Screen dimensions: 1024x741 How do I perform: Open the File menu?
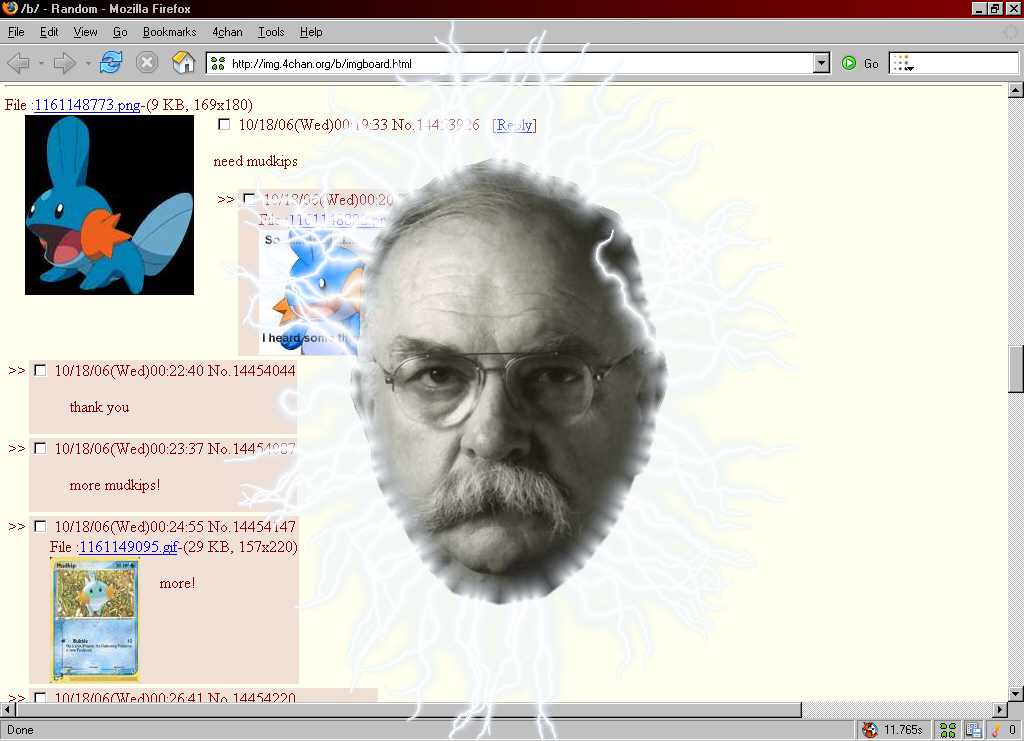(16, 32)
